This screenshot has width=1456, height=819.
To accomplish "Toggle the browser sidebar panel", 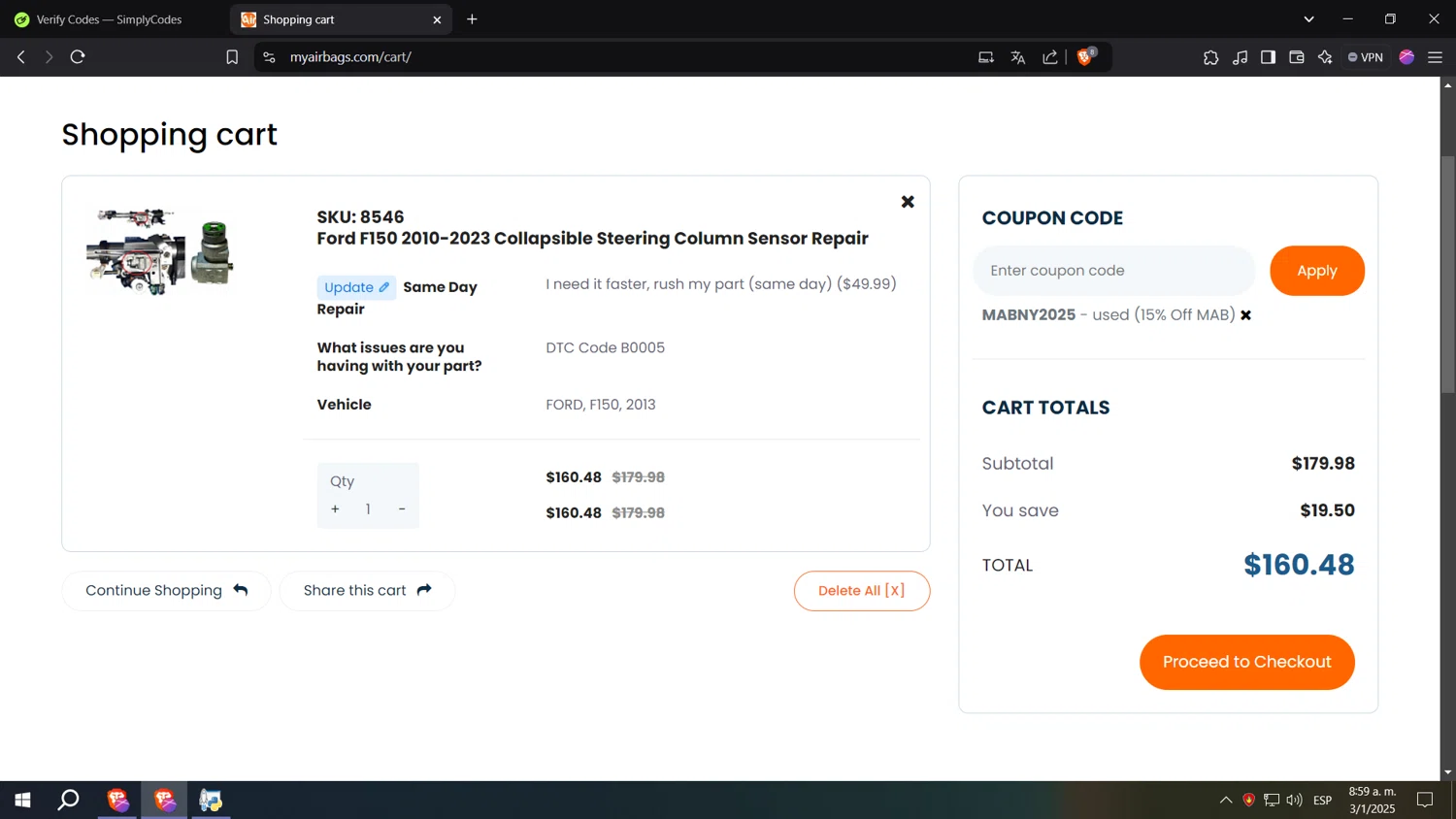I will [1268, 57].
